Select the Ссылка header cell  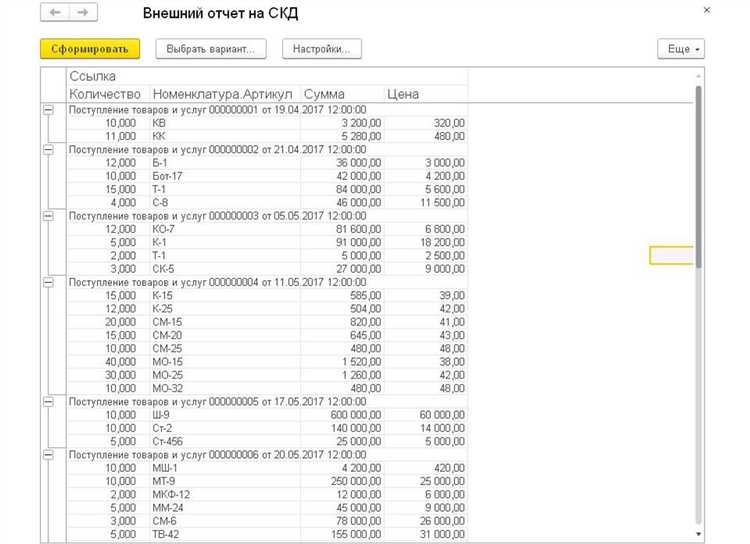[x=267, y=77]
